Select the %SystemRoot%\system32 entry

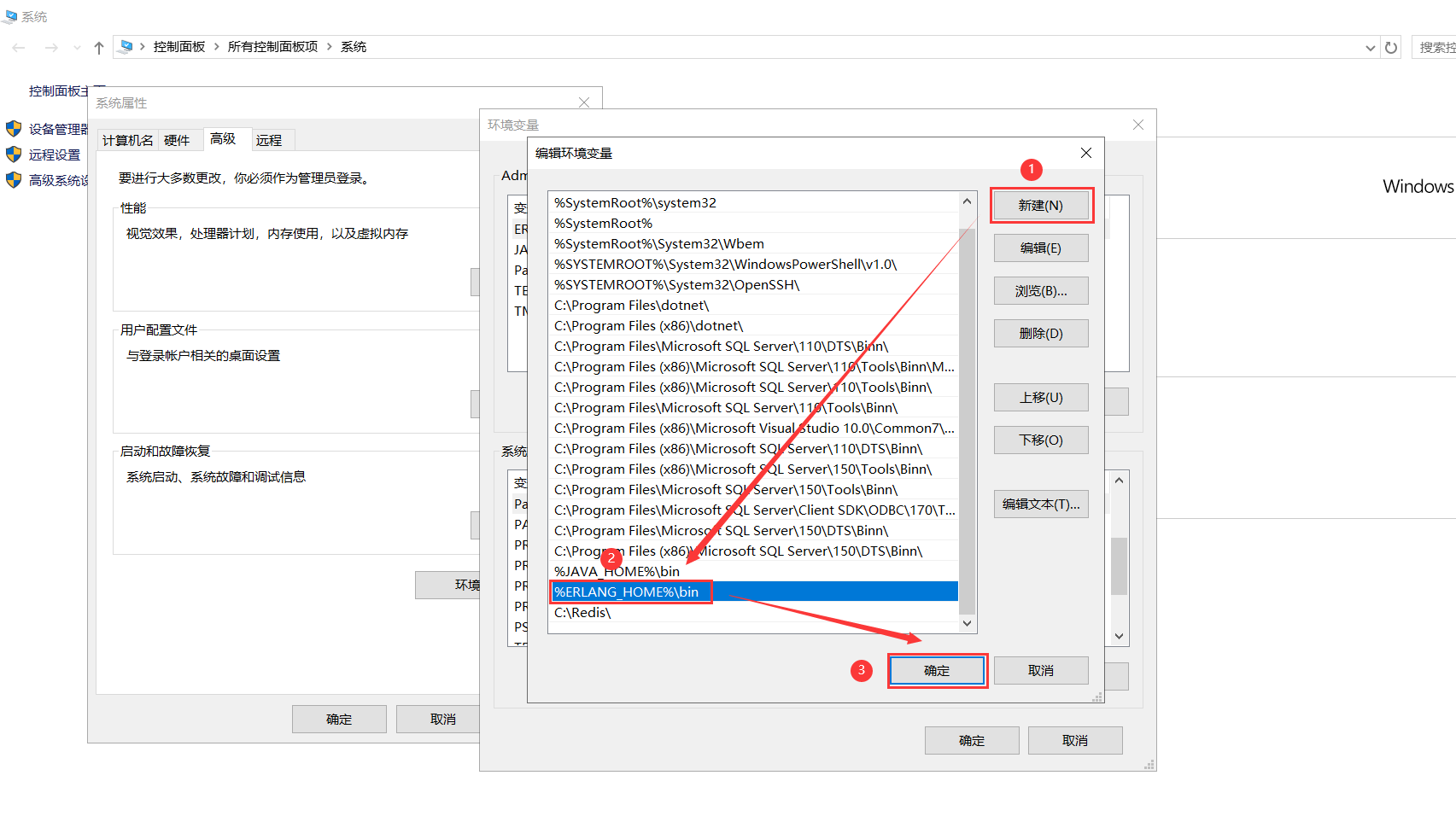[x=753, y=203]
